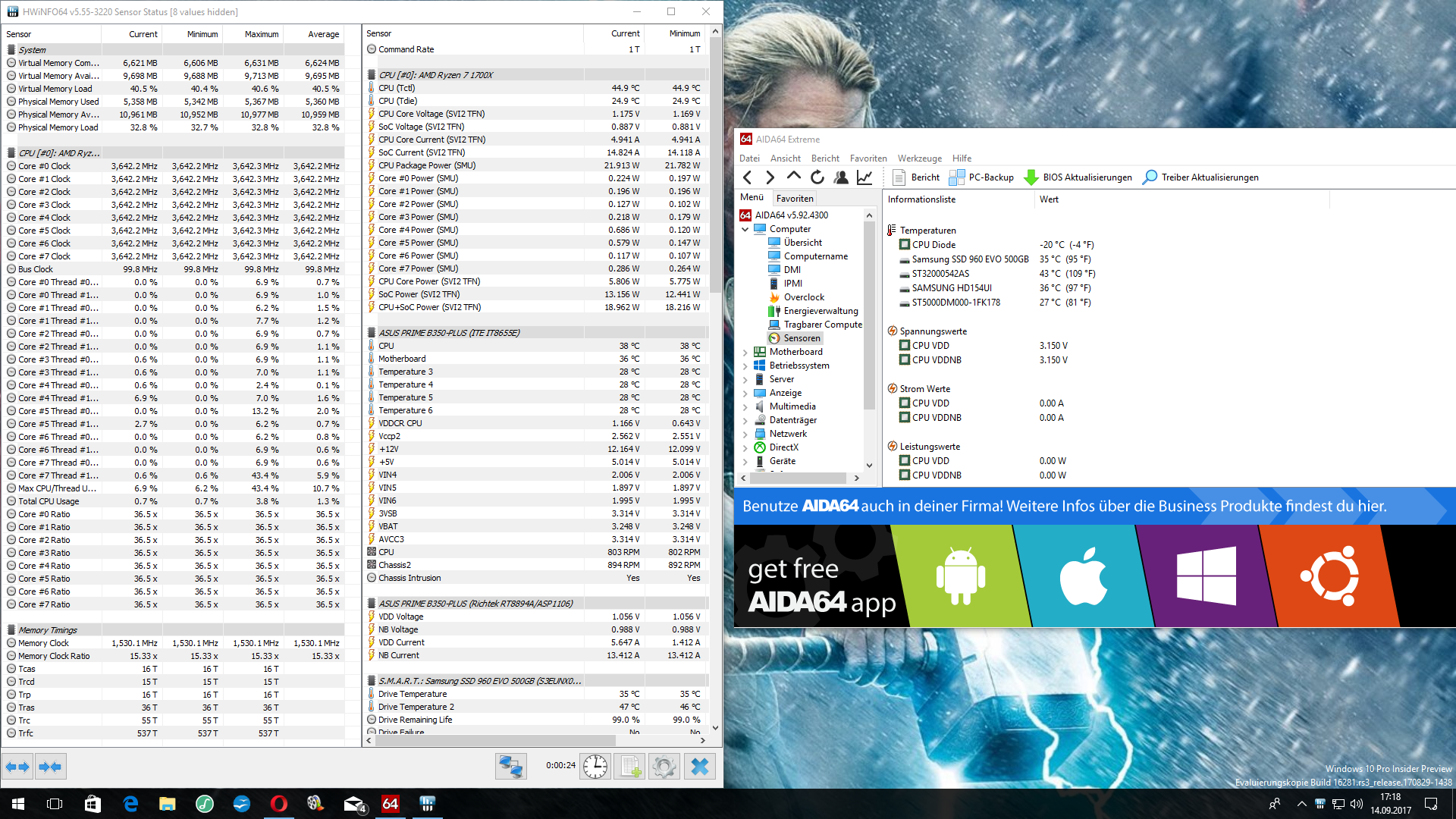Screen dimensions: 1456x819
Task: Expand the Datenträger node
Action: click(x=745, y=420)
